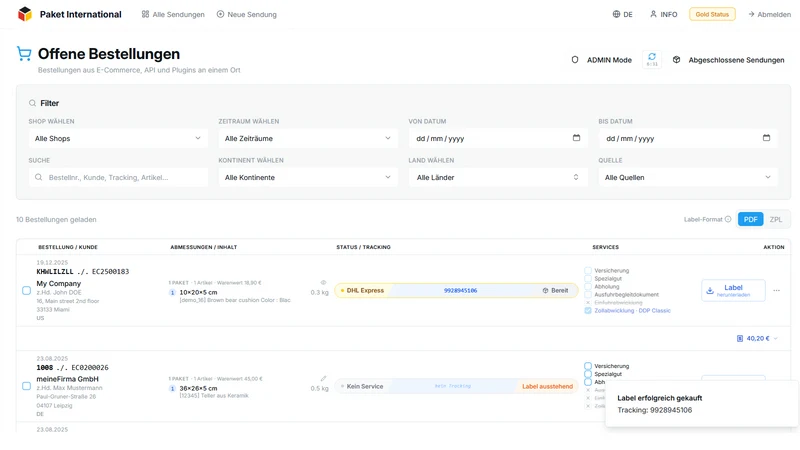Toggle Zollabwicklung DDP Classic checkbox
Image resolution: width=800 pixels, height=450 pixels.
pos(588,310)
